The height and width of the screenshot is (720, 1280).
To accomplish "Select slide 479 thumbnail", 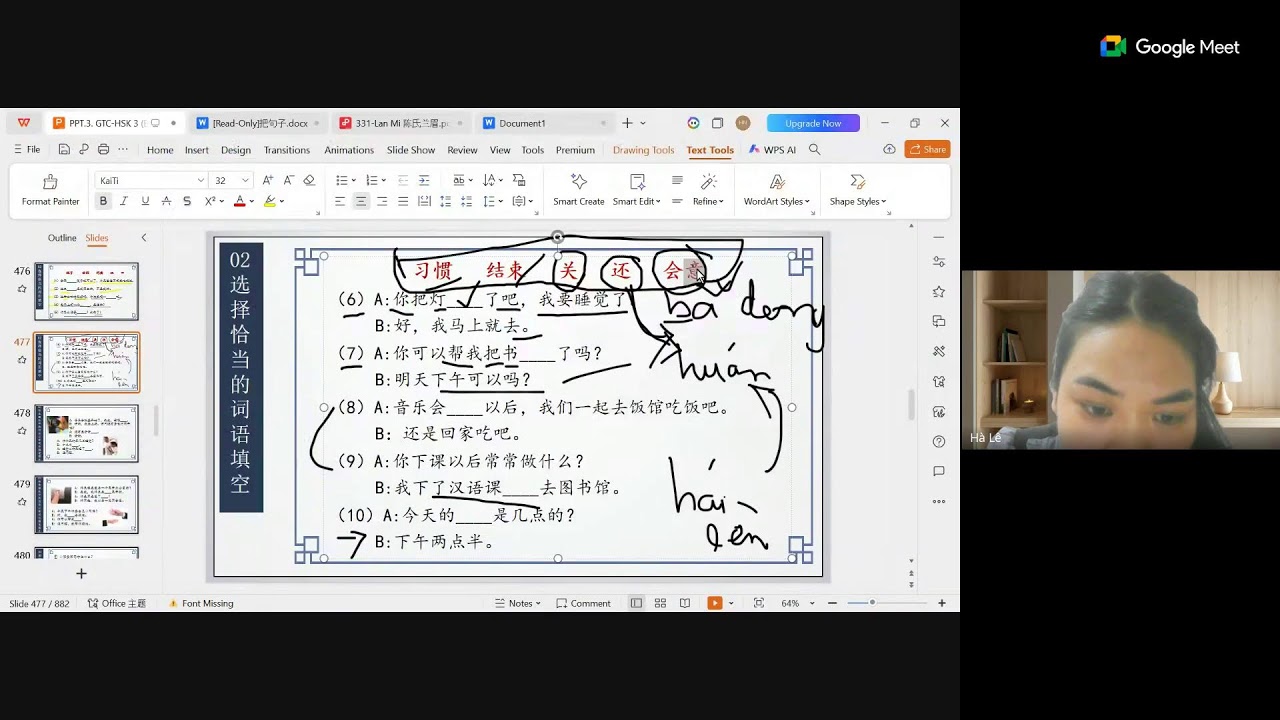I will click(87, 505).
